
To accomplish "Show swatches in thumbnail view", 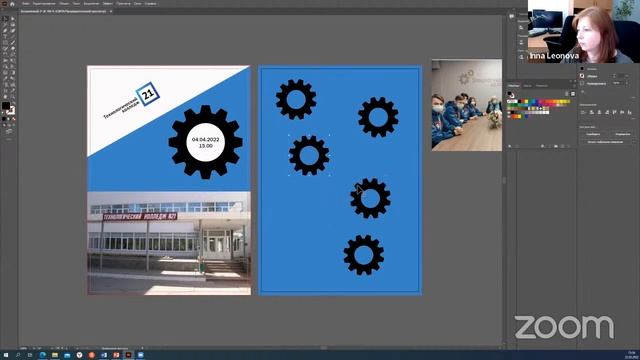I will (x=573, y=94).
